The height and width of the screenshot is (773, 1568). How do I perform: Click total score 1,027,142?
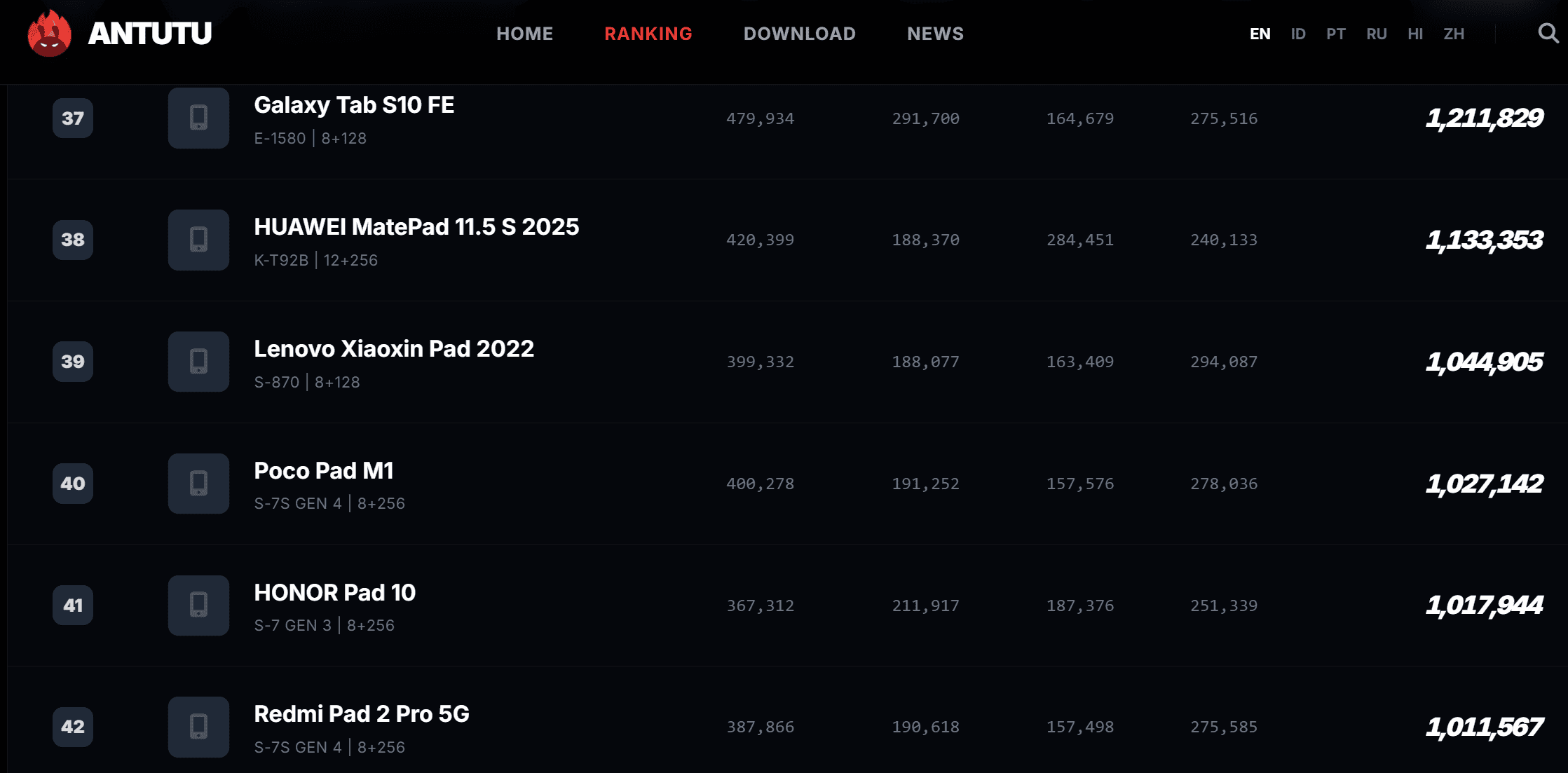(1485, 484)
